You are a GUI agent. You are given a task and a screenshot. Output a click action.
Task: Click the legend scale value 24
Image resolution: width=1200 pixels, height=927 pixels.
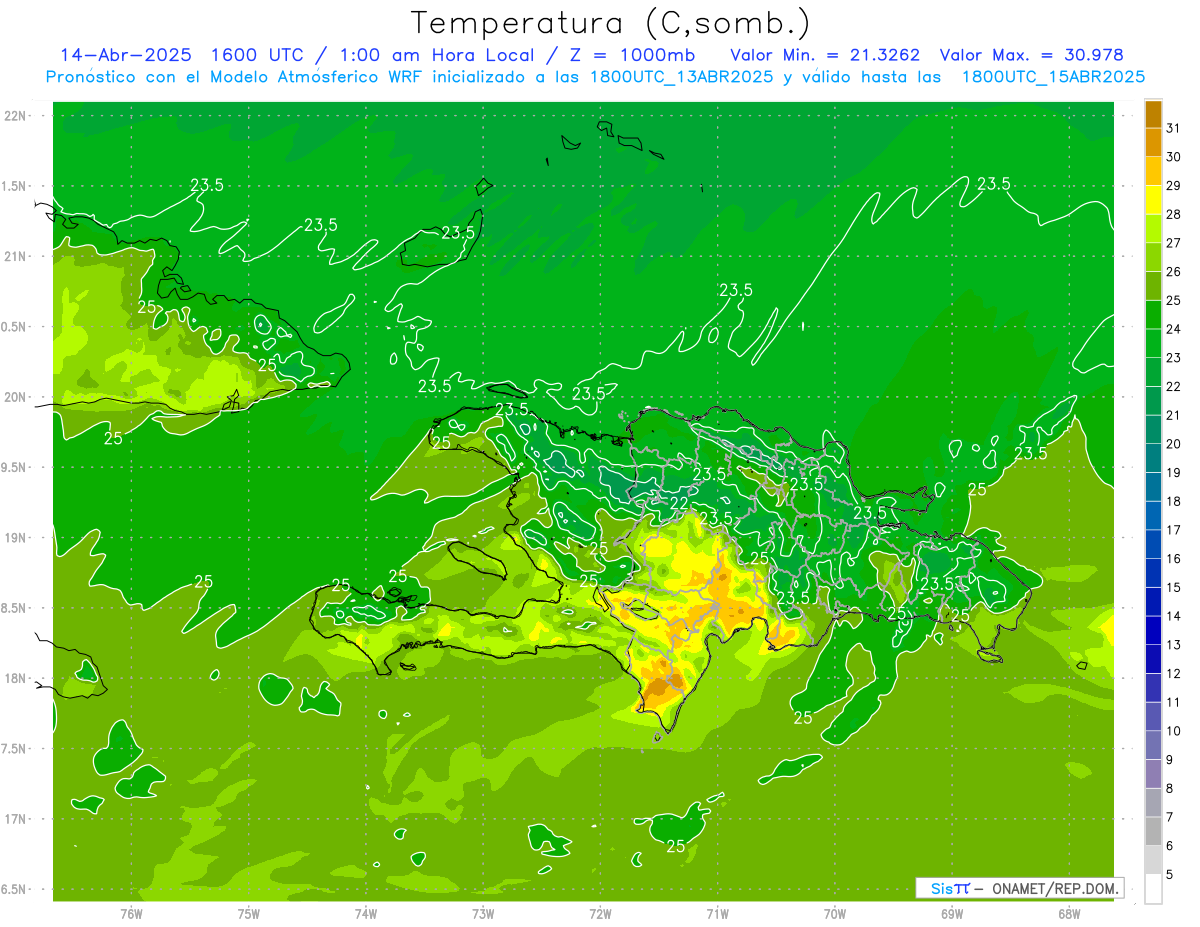click(x=1174, y=329)
